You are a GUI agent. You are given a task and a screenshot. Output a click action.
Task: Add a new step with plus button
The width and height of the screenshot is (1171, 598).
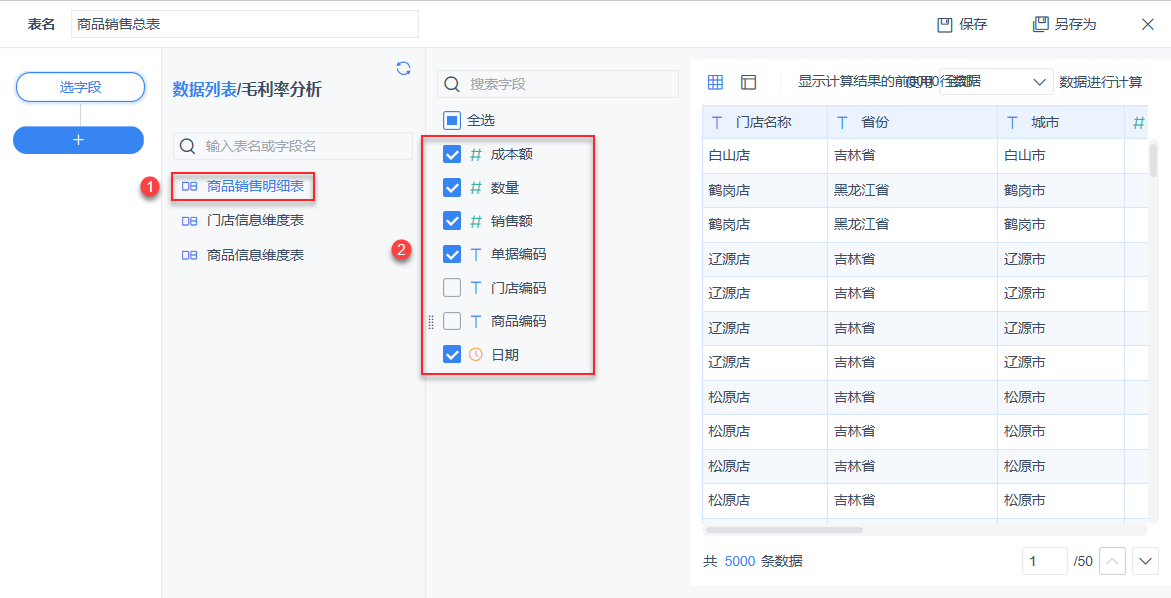(78, 140)
